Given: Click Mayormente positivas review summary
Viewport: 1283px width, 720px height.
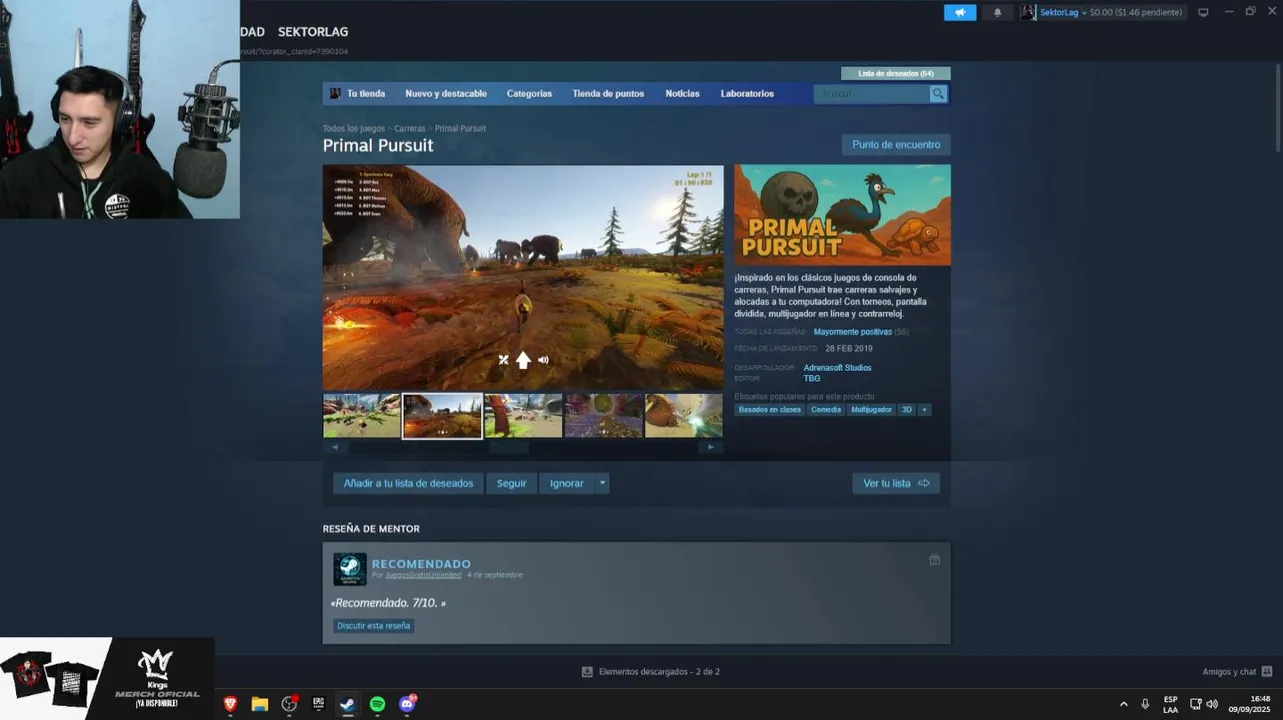Looking at the screenshot, I should click(x=852, y=331).
